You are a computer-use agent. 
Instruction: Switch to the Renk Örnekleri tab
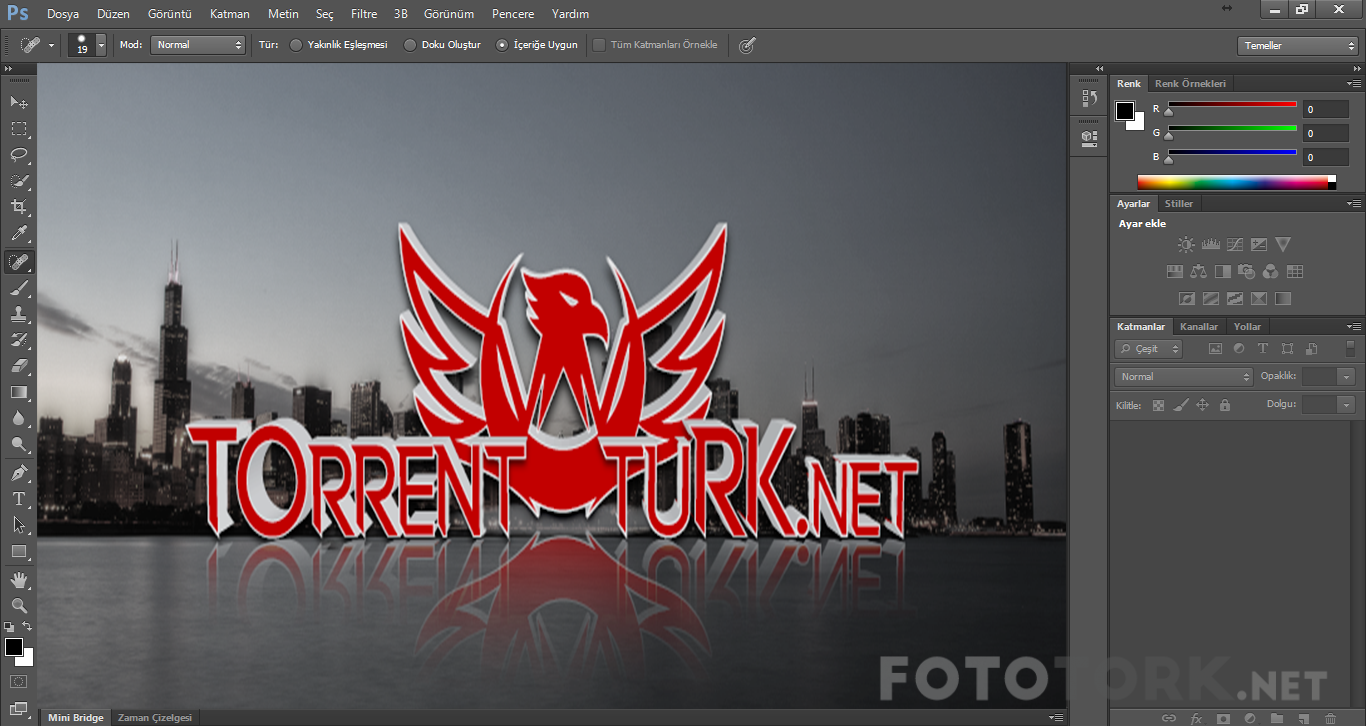[x=1190, y=84]
